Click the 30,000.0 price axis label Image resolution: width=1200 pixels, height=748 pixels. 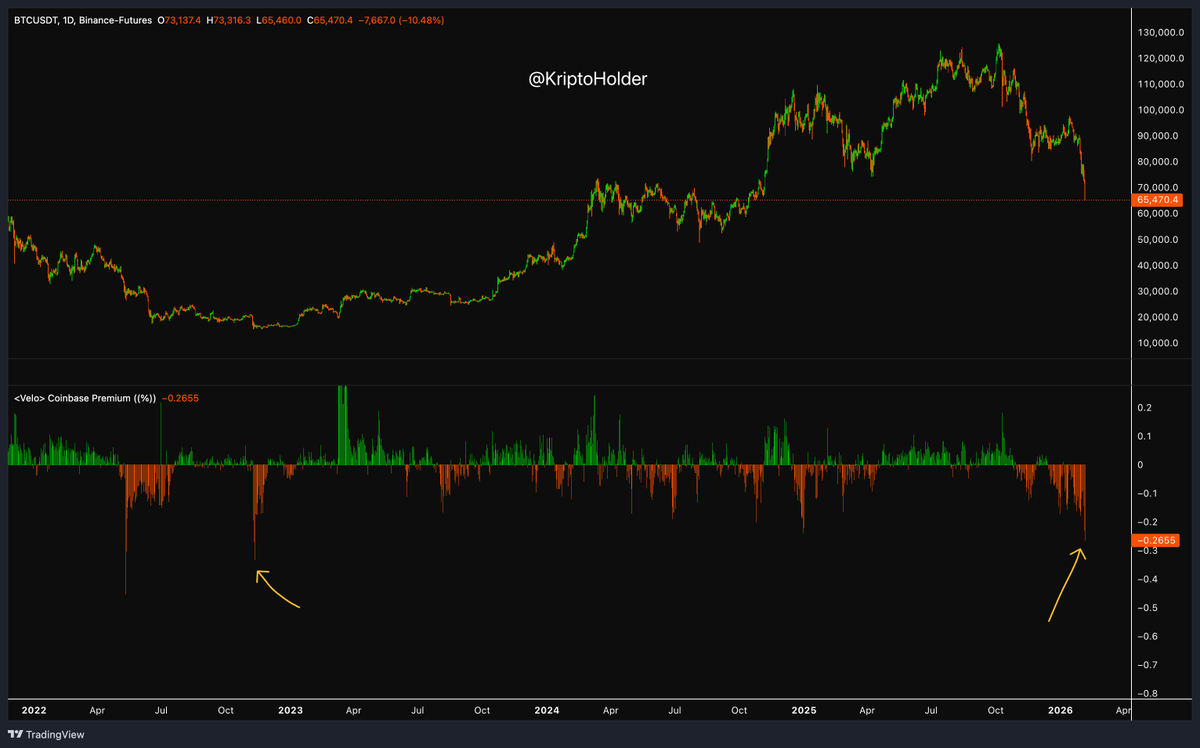click(x=1159, y=292)
